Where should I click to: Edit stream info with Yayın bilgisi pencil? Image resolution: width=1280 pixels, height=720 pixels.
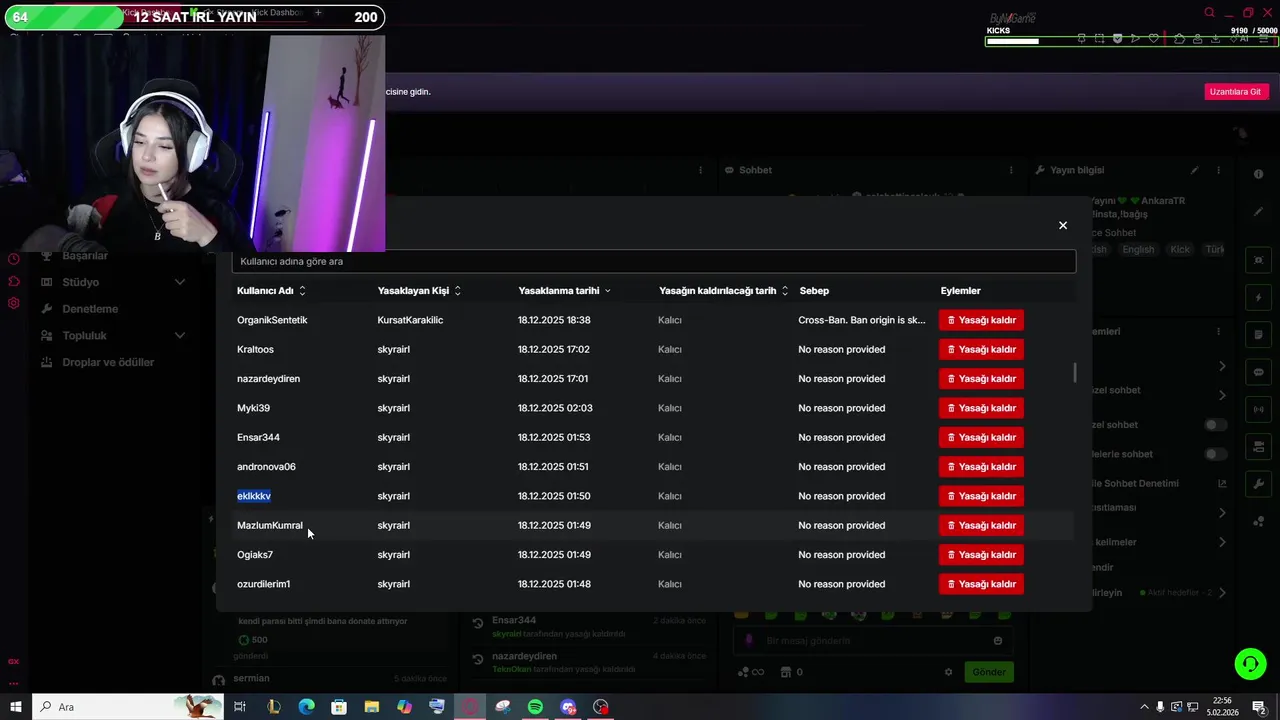click(1194, 170)
